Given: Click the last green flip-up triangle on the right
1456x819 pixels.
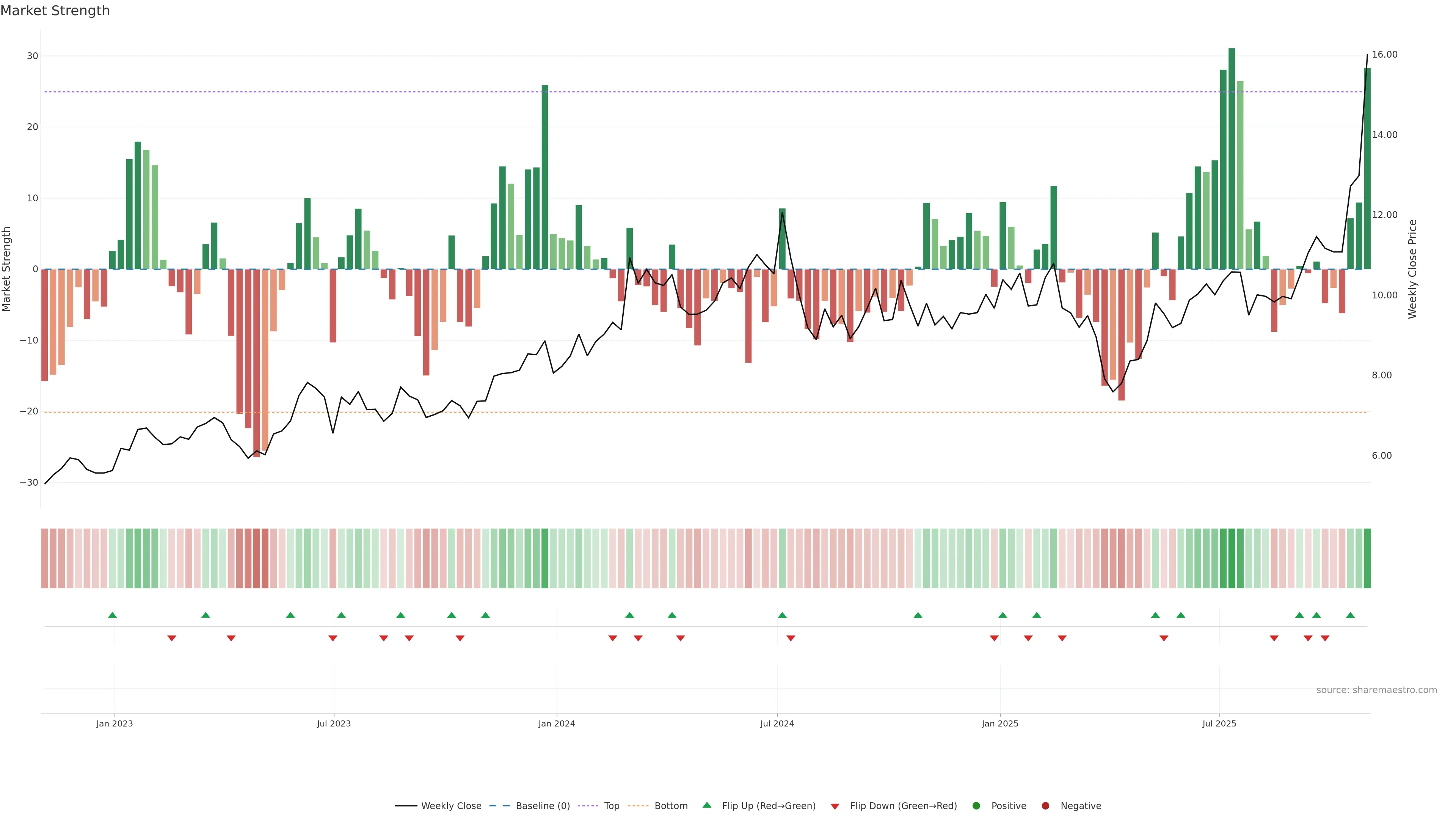Looking at the screenshot, I should tap(1350, 615).
